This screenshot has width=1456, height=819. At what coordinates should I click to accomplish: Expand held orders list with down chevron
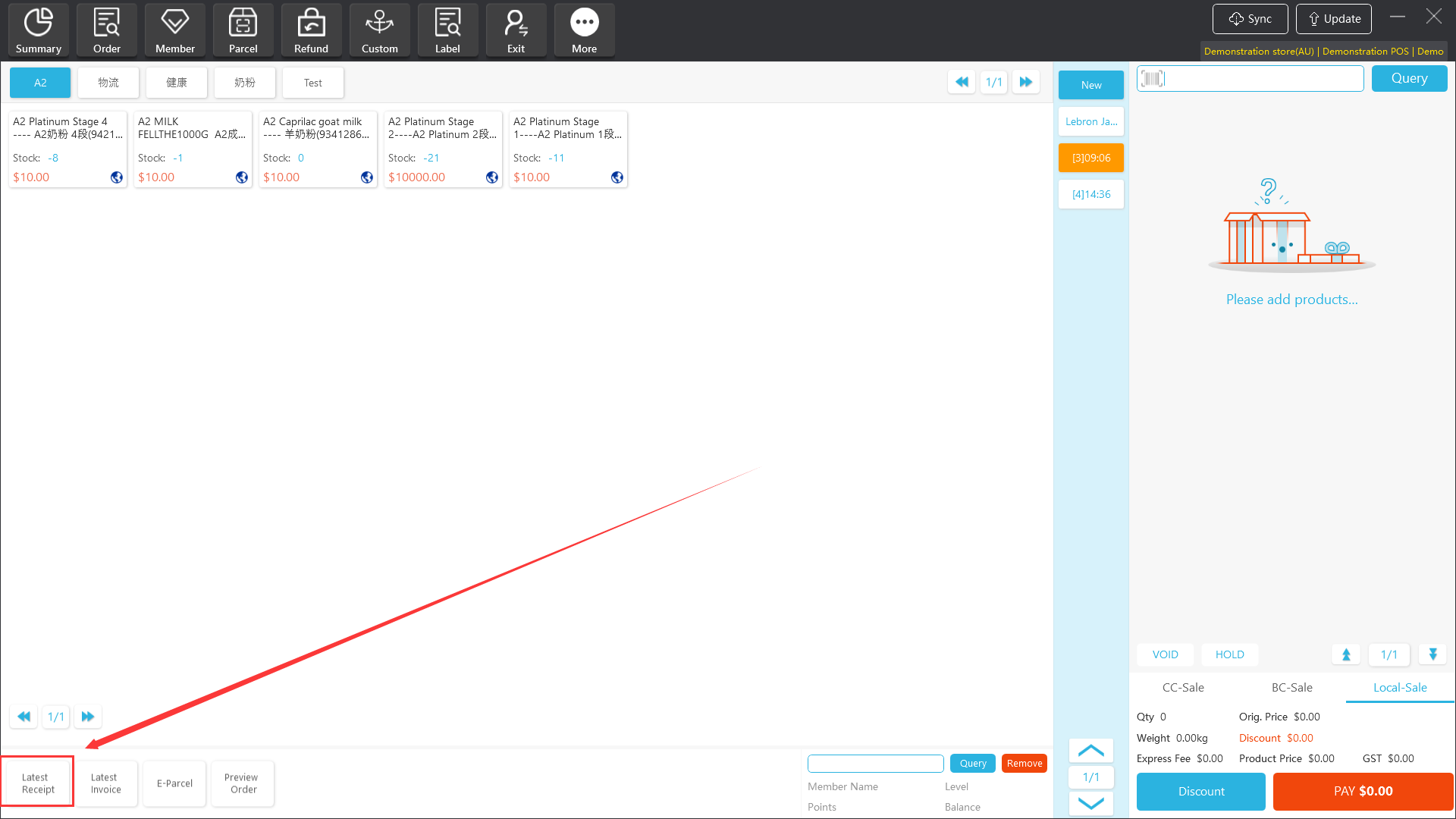coord(1090,803)
